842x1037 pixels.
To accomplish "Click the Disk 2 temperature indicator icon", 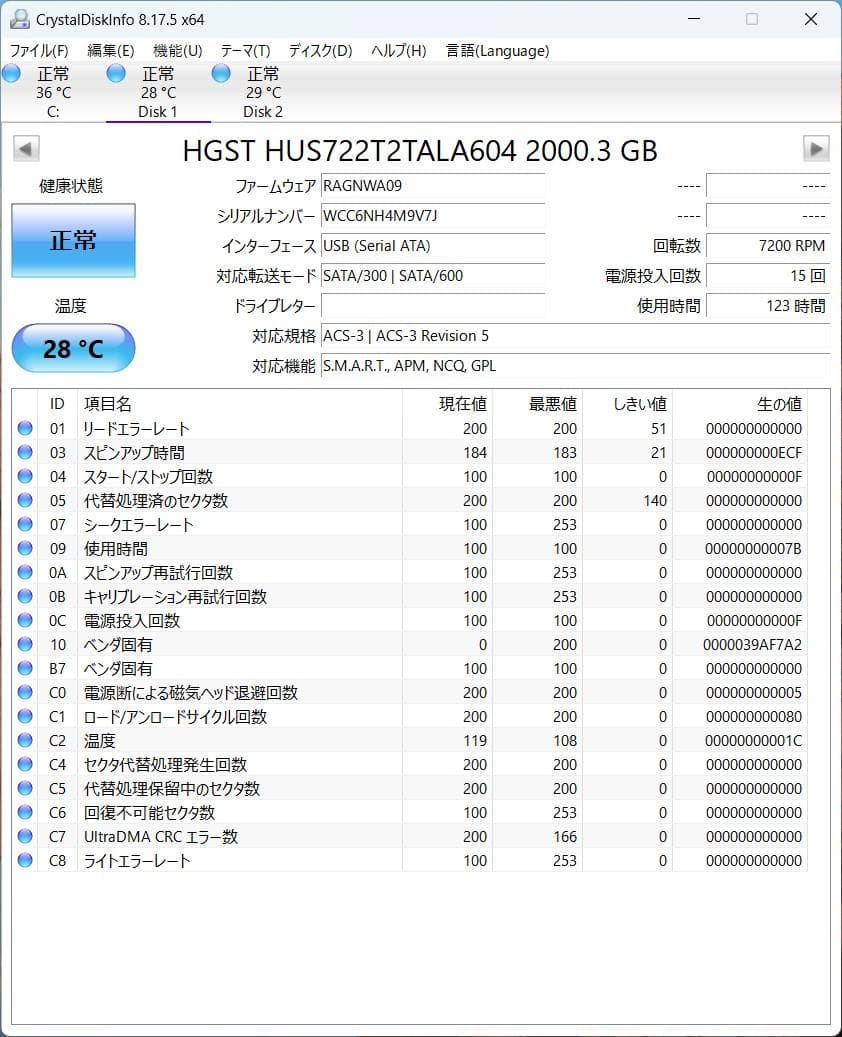I will click(x=220, y=72).
